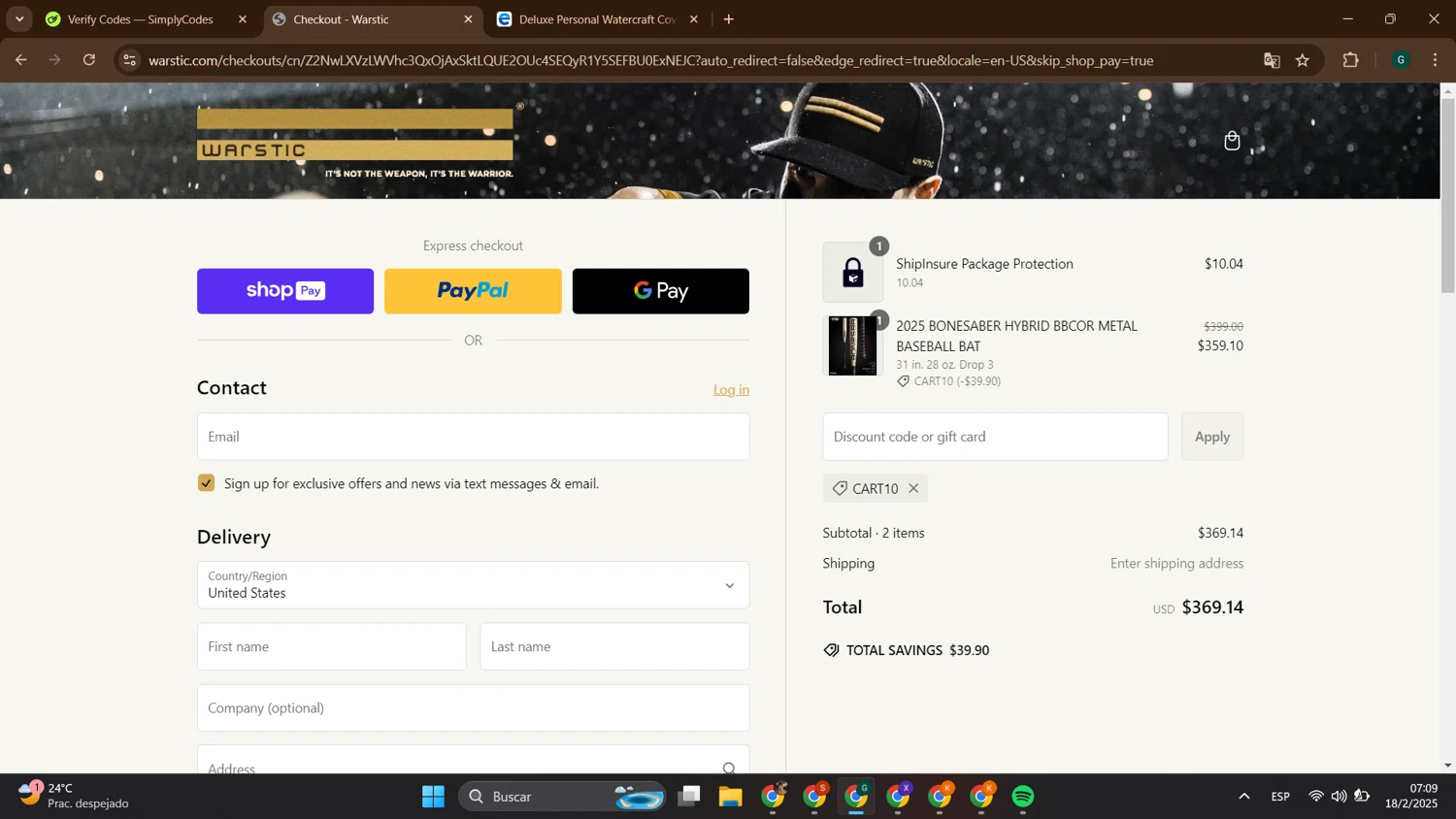The image size is (1456, 819).
Task: Click the TOTAL SAVINGS tag icon
Action: 831,650
